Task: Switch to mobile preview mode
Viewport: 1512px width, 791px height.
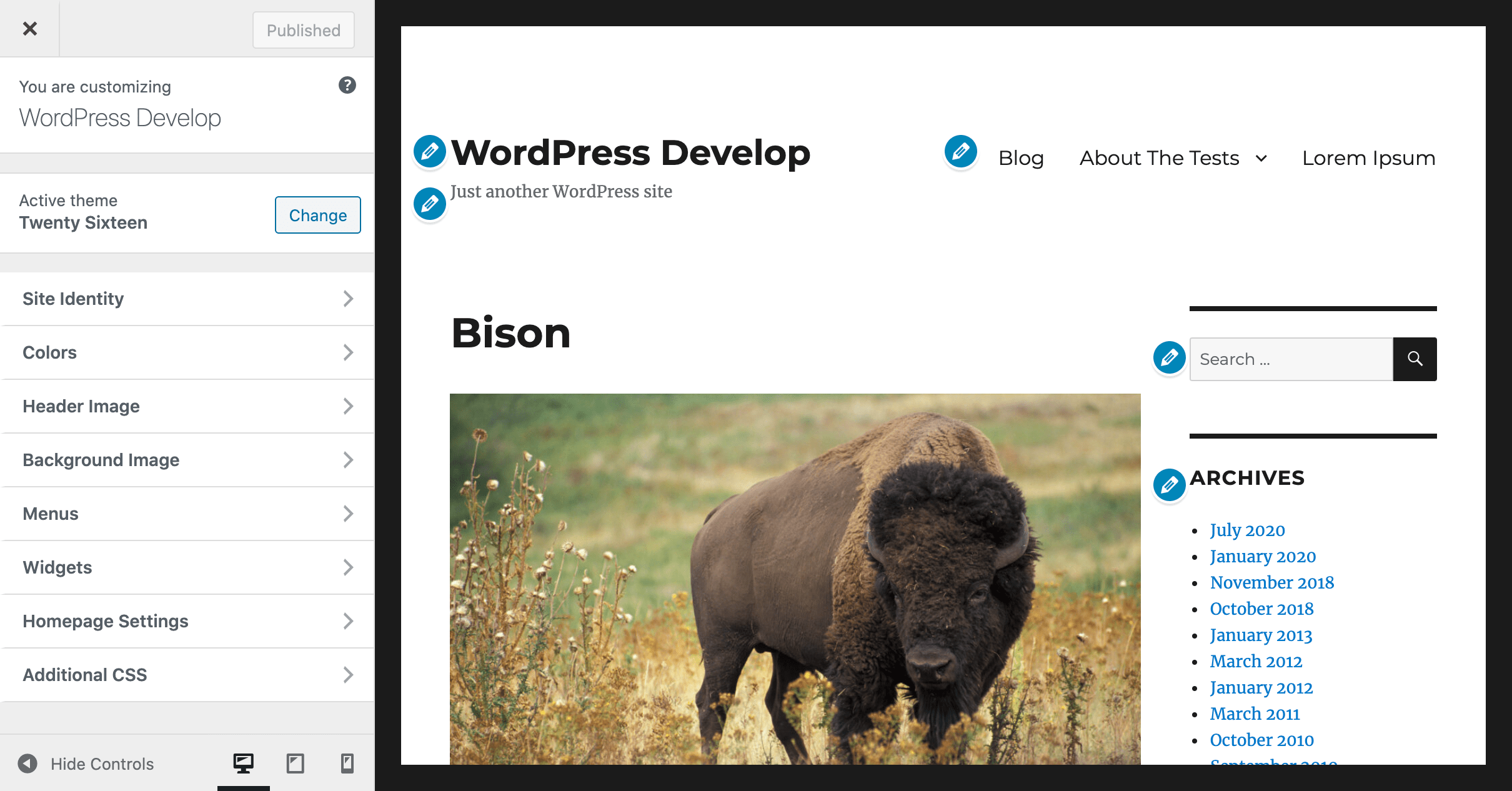Action: [x=347, y=763]
